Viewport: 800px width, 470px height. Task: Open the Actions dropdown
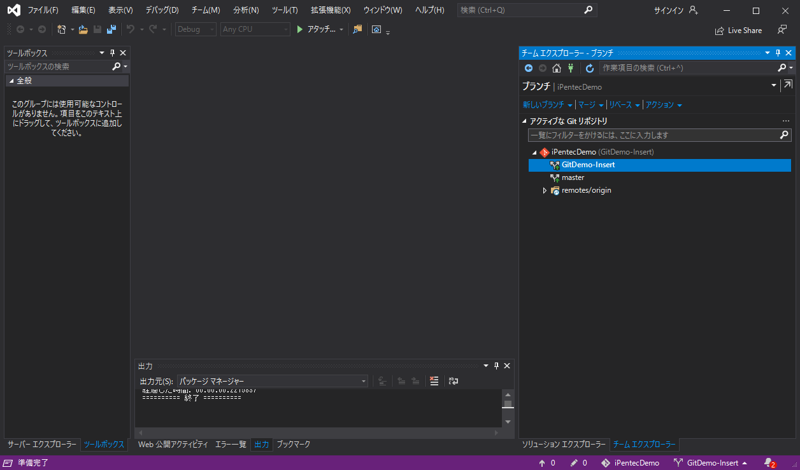click(x=663, y=105)
